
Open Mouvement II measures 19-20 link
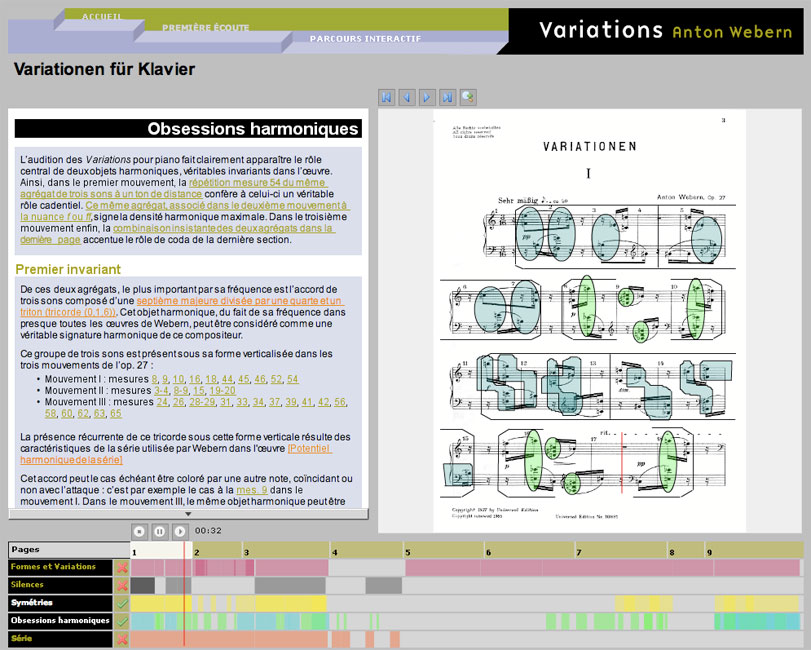click(x=222, y=390)
